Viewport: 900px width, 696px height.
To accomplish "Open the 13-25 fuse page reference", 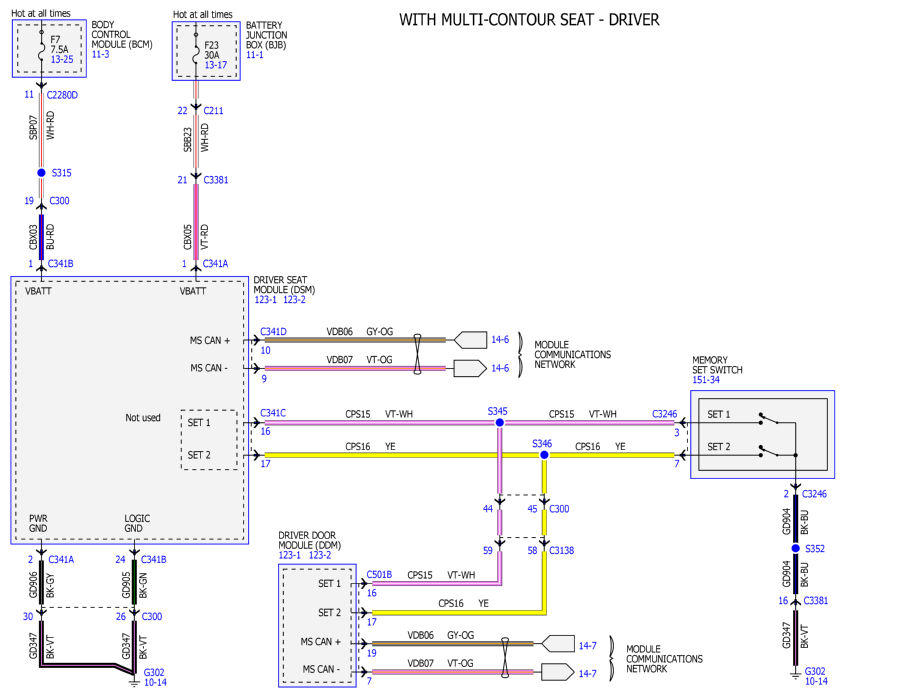I will click(x=62, y=59).
